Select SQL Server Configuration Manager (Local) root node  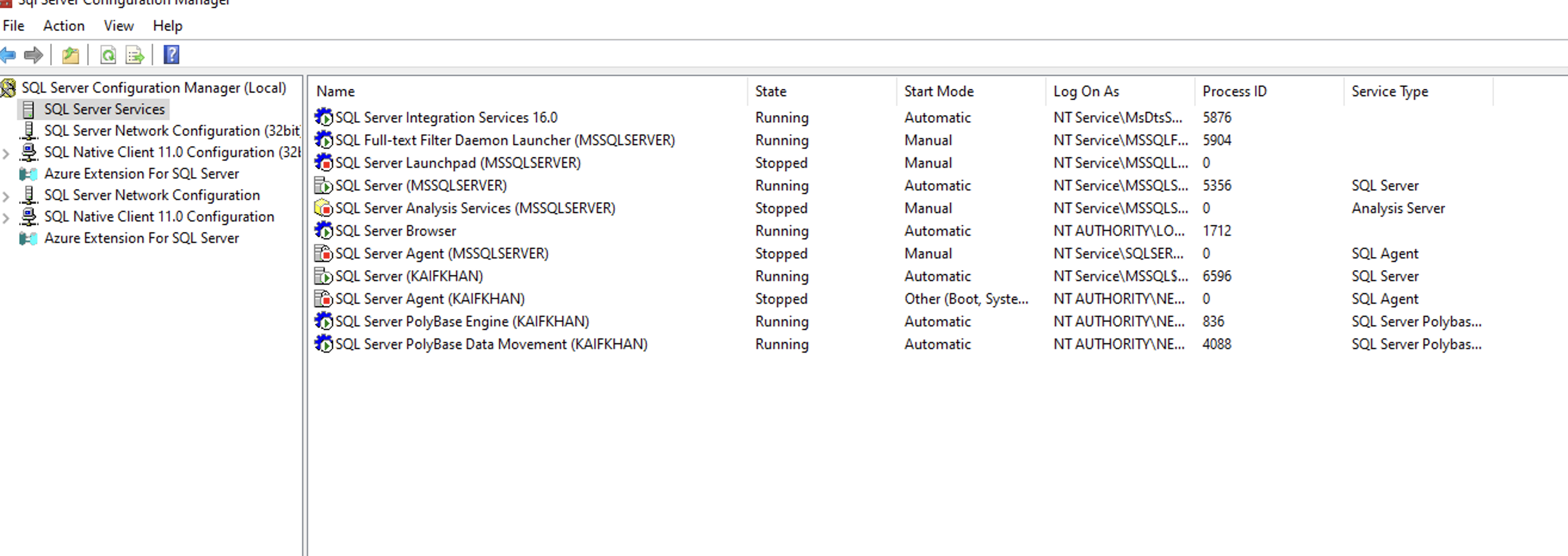(154, 88)
